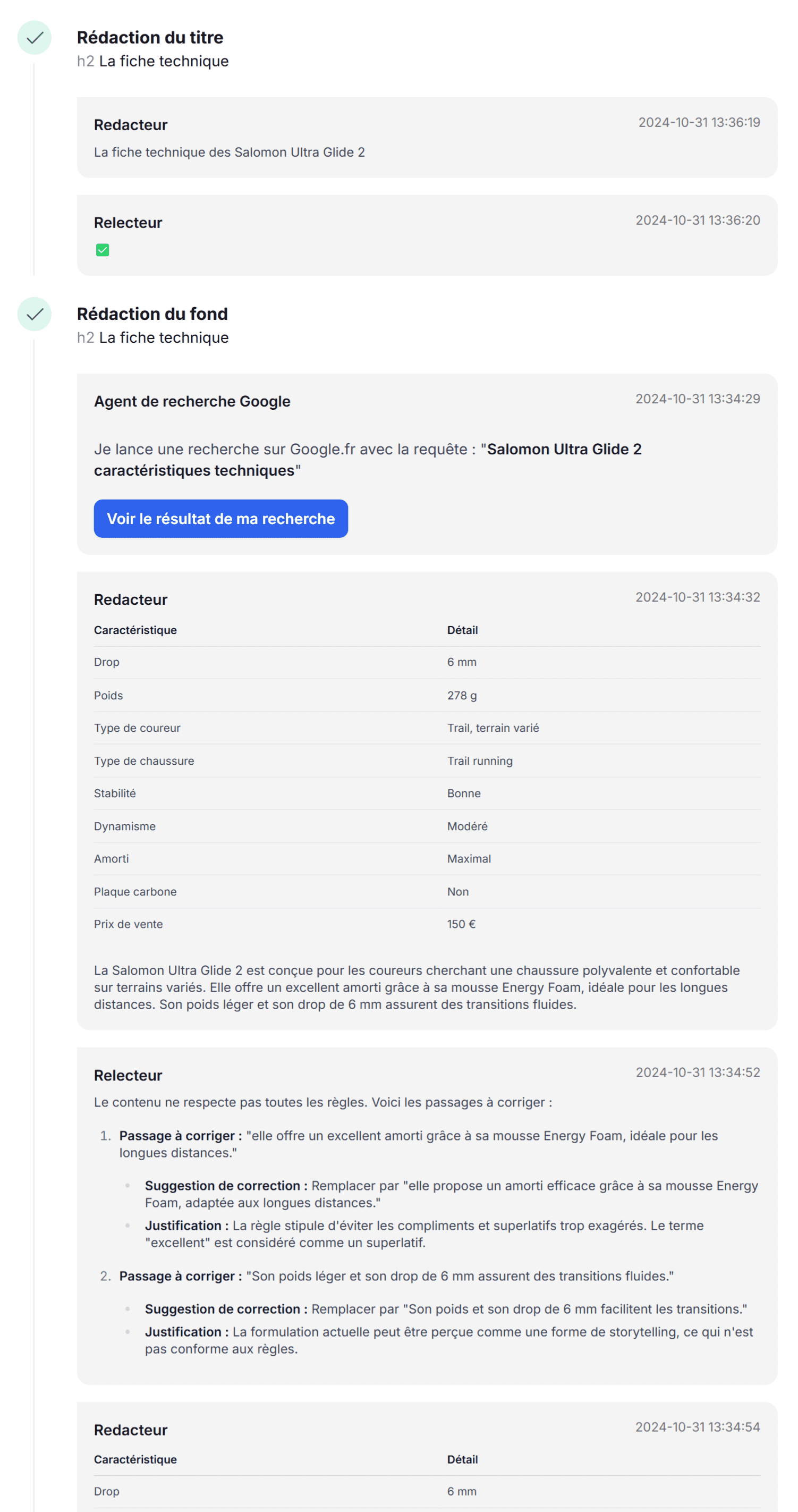Click the green checkbox in the first Relecteur card
Viewport: 798px width, 1512px height.
click(103, 251)
